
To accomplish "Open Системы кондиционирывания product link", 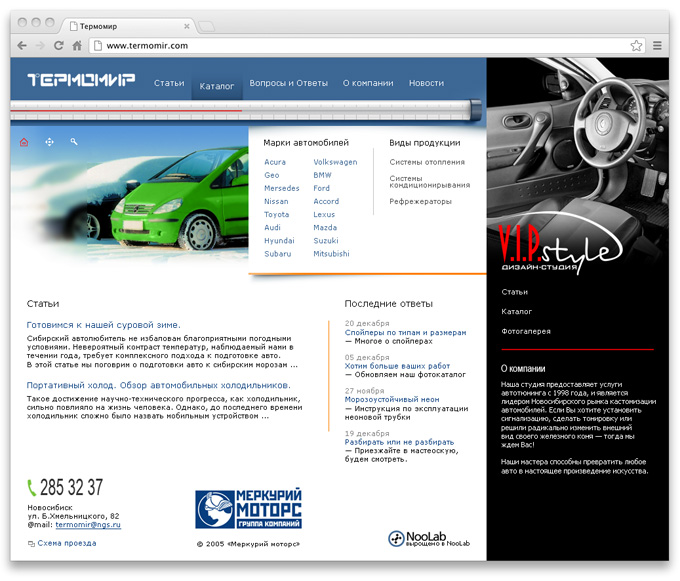I will point(429,182).
